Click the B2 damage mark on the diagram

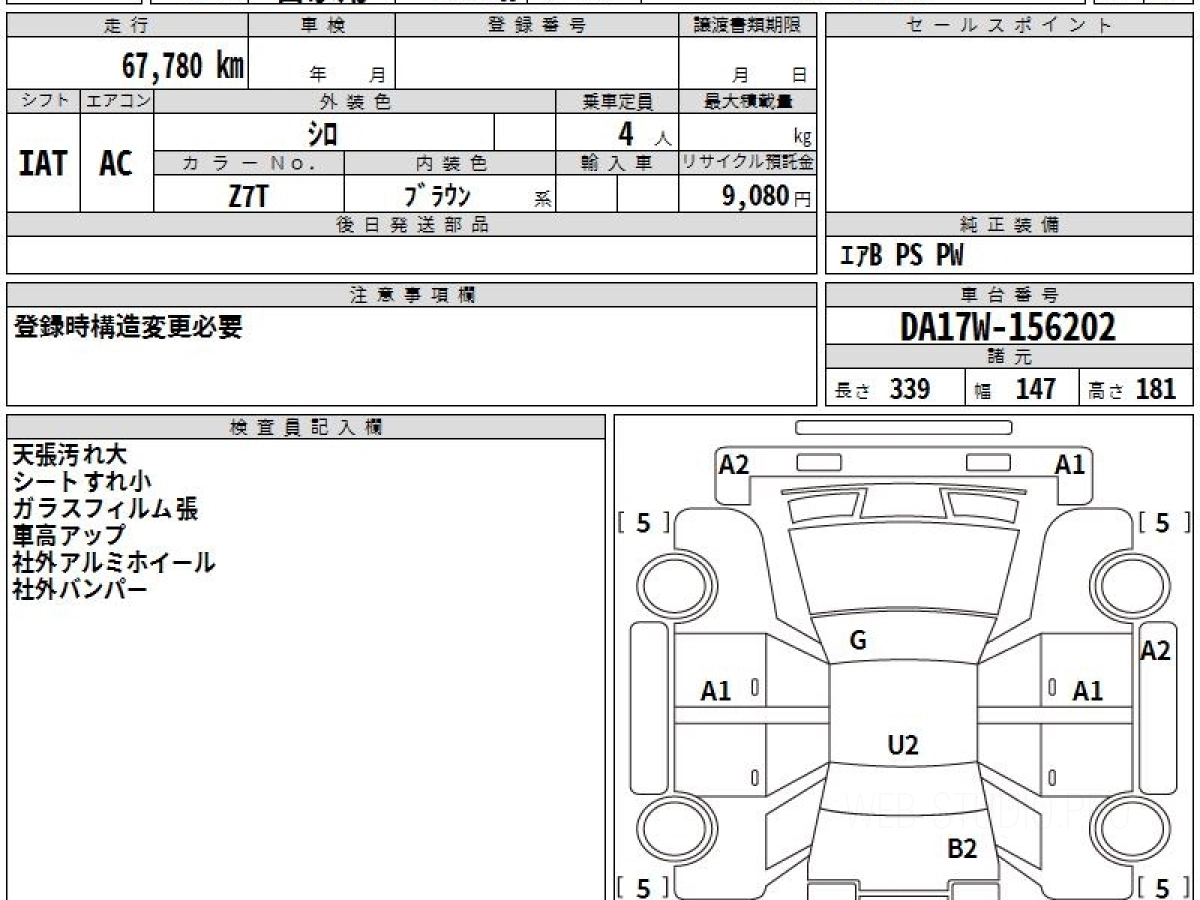tap(961, 849)
